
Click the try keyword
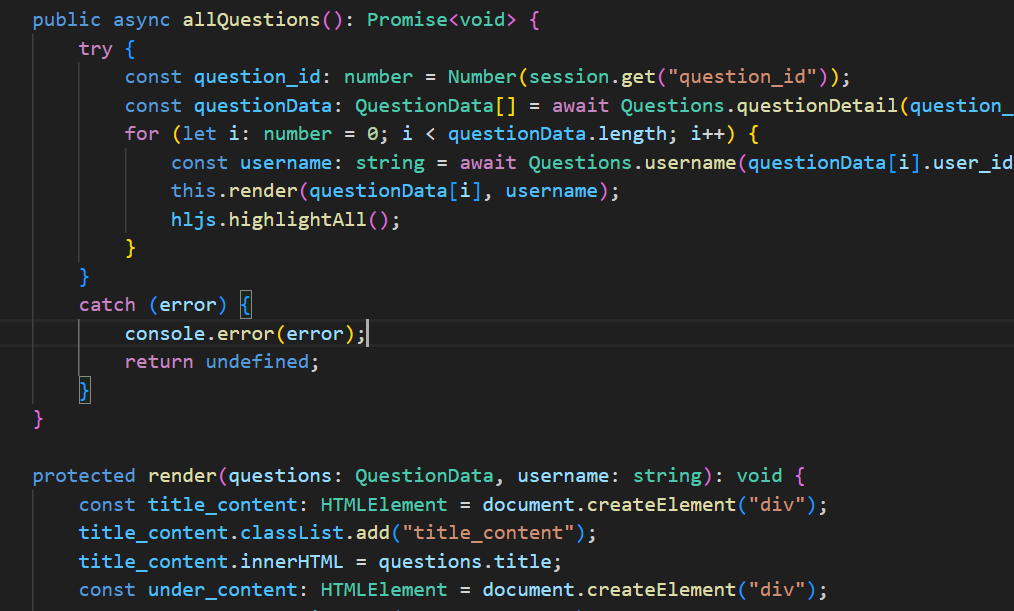[96, 49]
